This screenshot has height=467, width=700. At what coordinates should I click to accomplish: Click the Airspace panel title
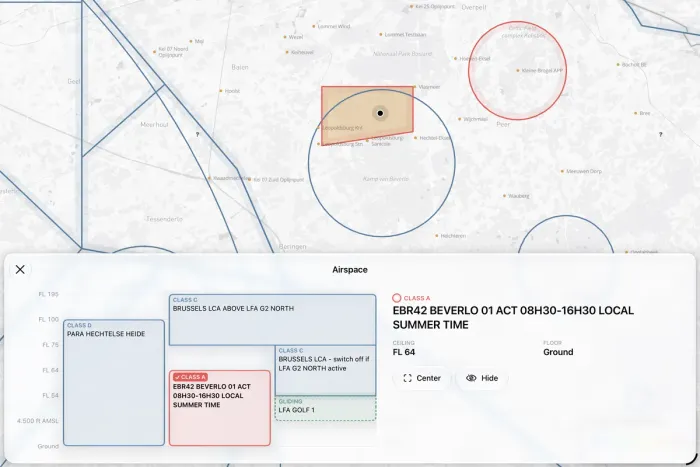pyautogui.click(x=350, y=270)
